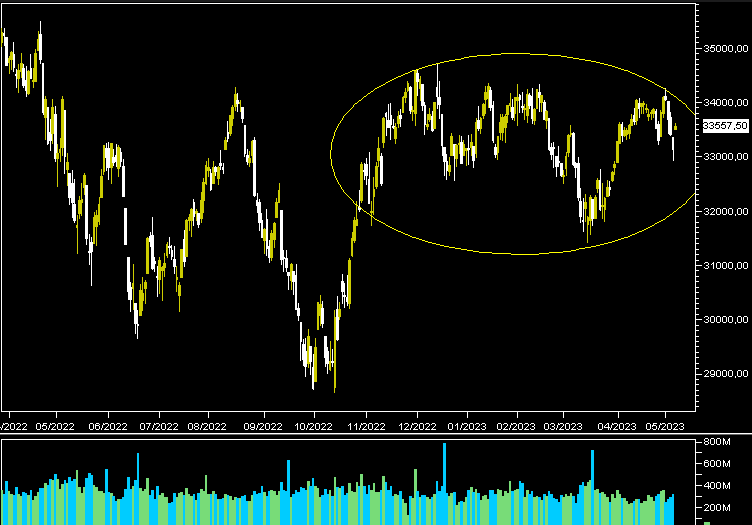
Task: Select the 07/2022 date label
Action: click(x=159, y=426)
